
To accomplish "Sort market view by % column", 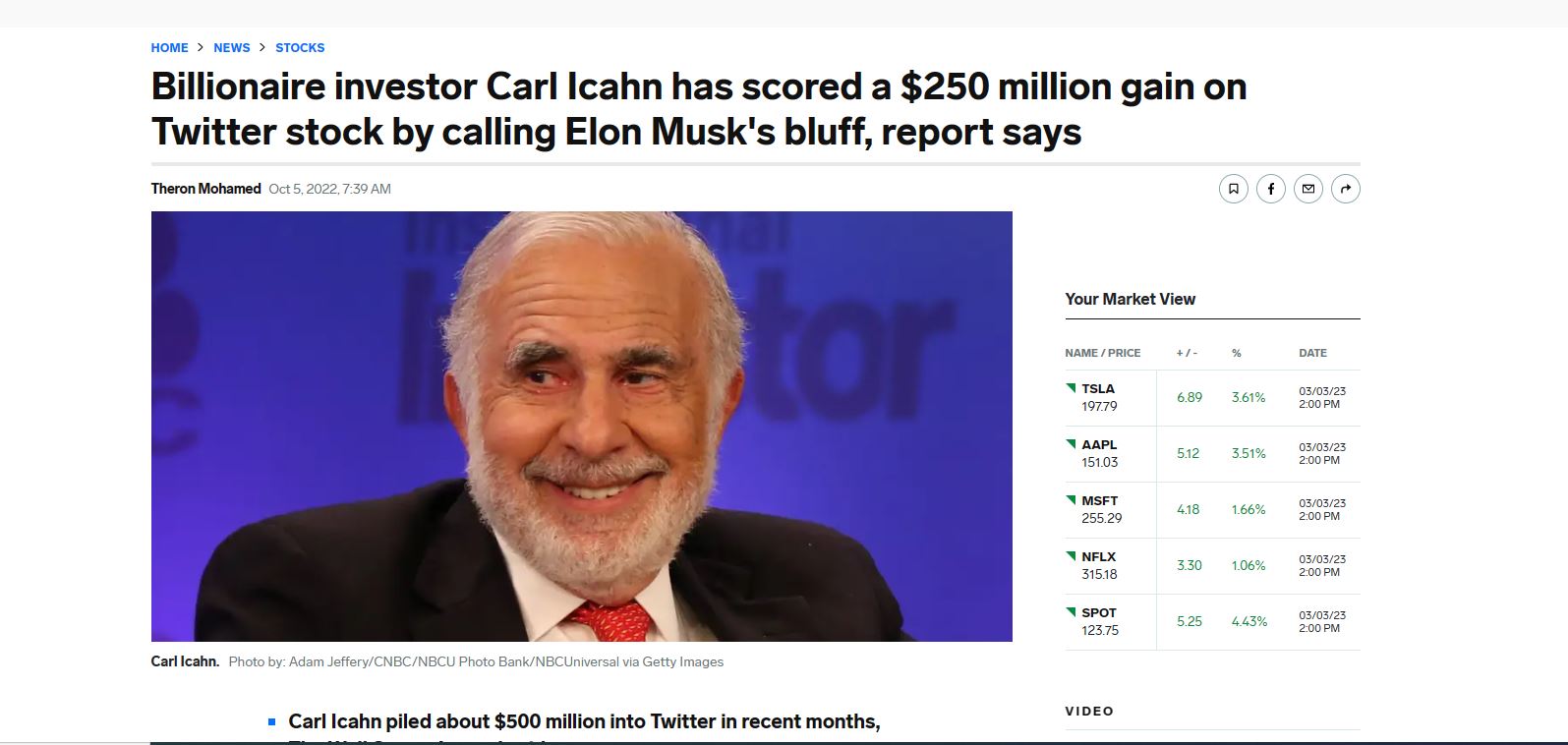I will [1237, 353].
